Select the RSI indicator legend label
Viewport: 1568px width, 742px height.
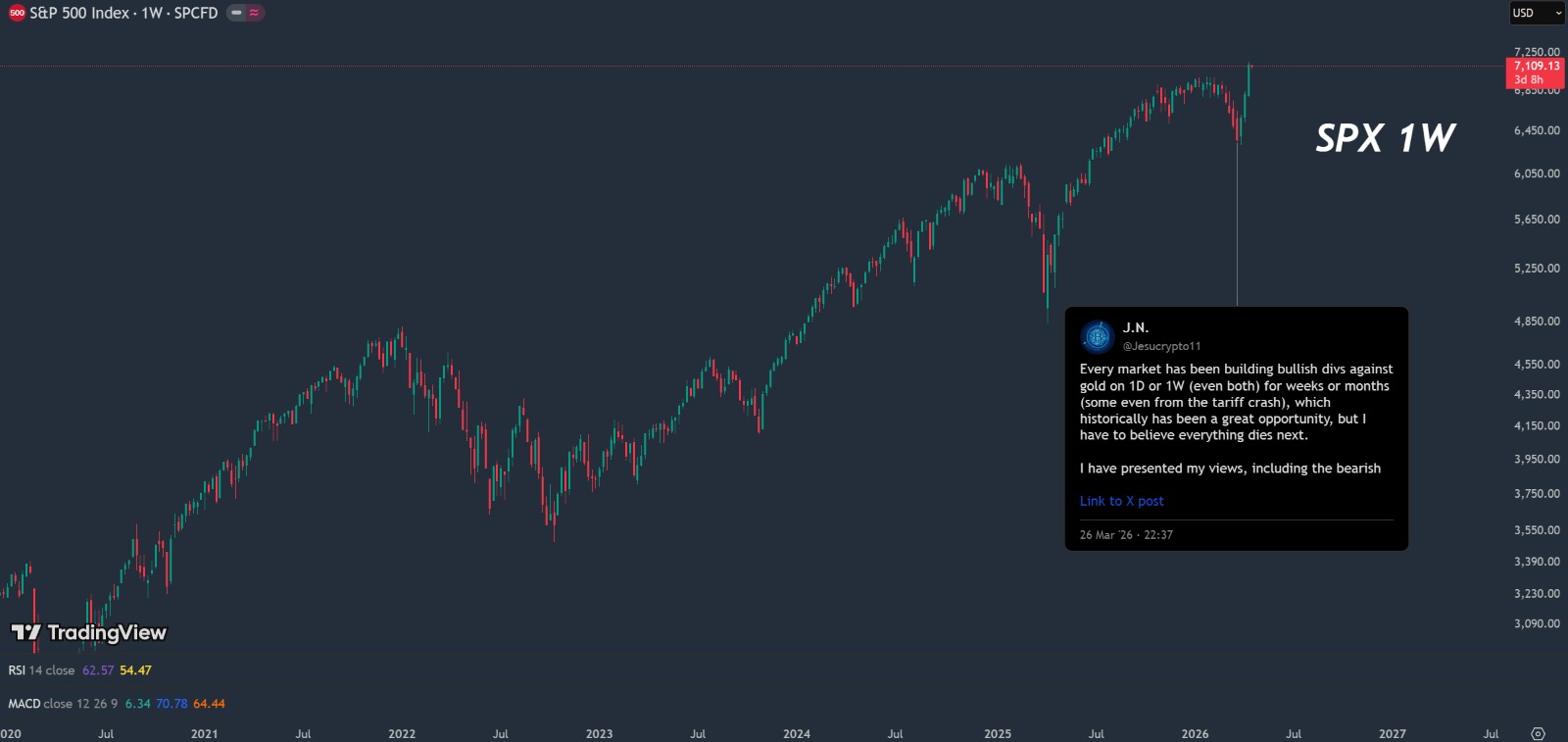(17, 670)
